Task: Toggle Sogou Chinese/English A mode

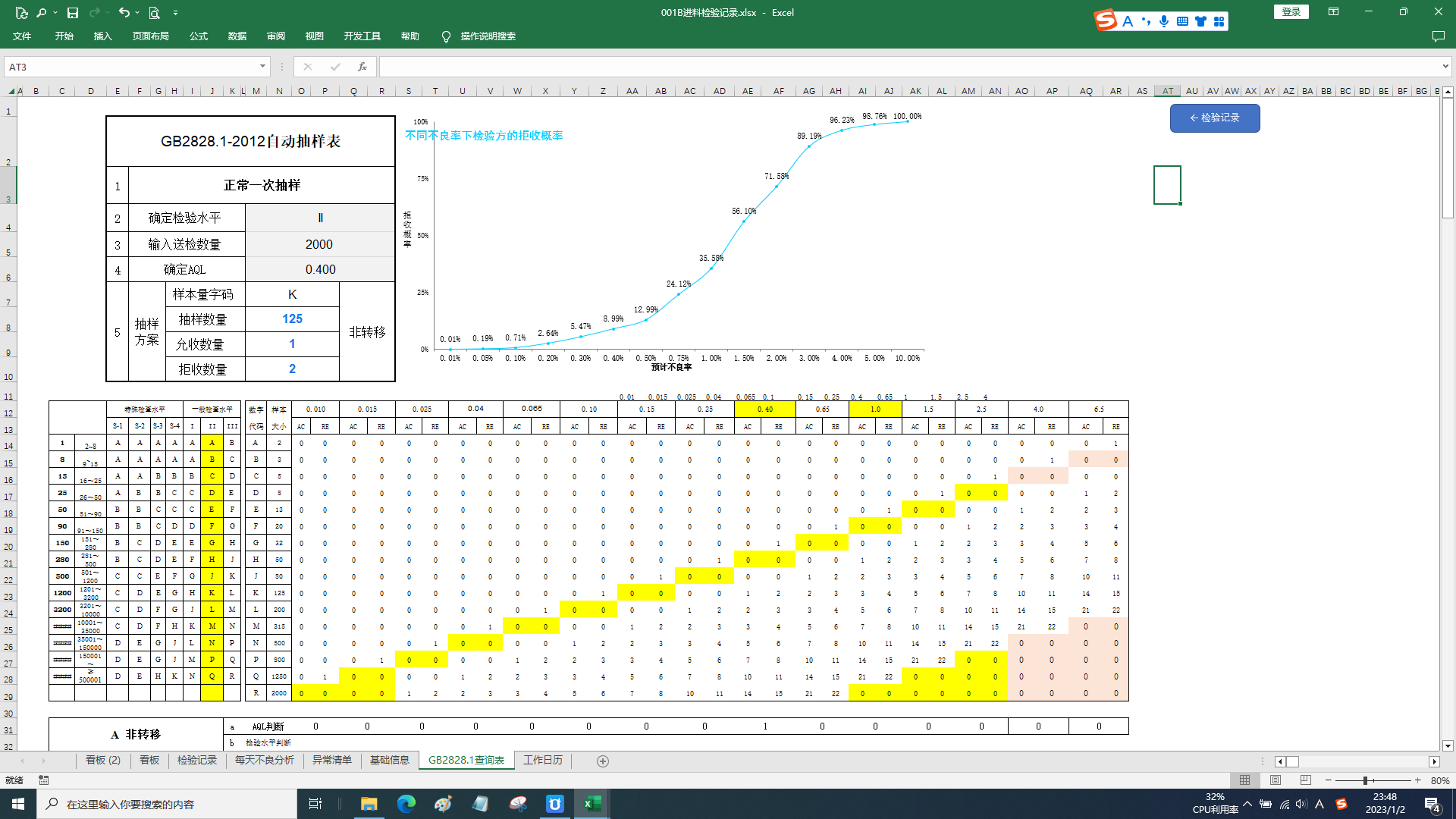Action: click(x=1128, y=21)
